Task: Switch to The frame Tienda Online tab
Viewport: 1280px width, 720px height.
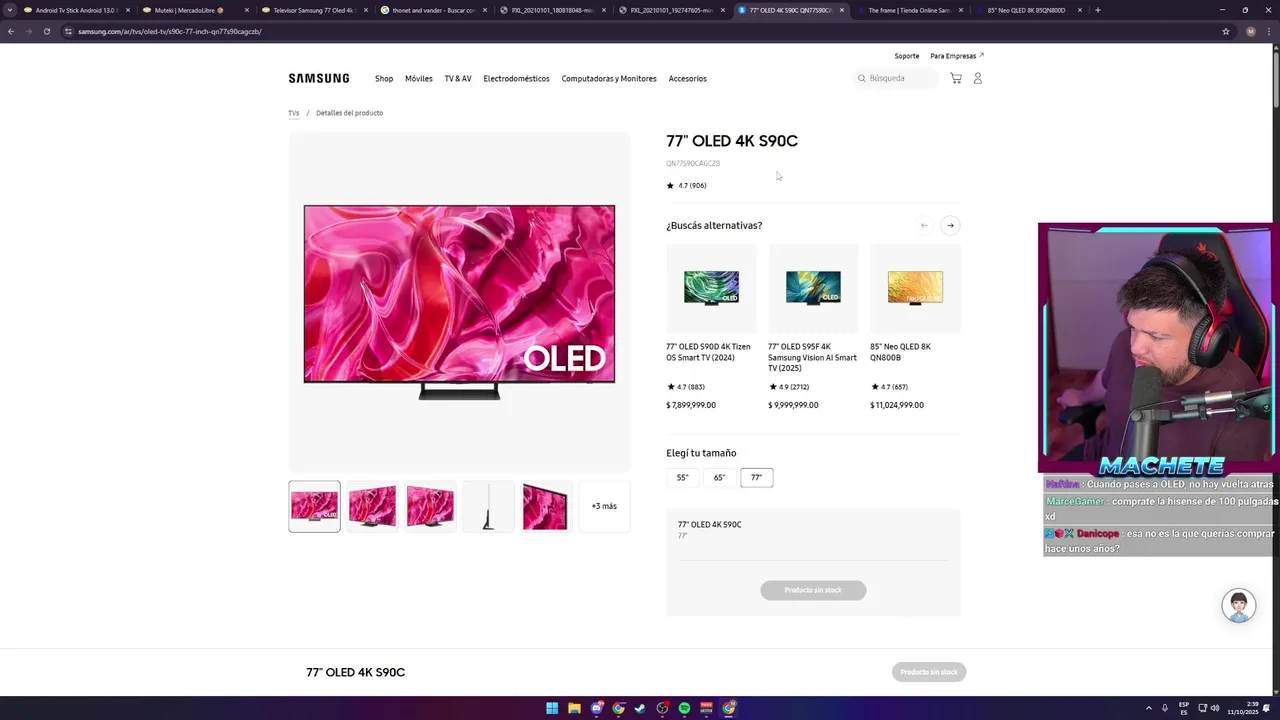Action: pyautogui.click(x=908, y=10)
